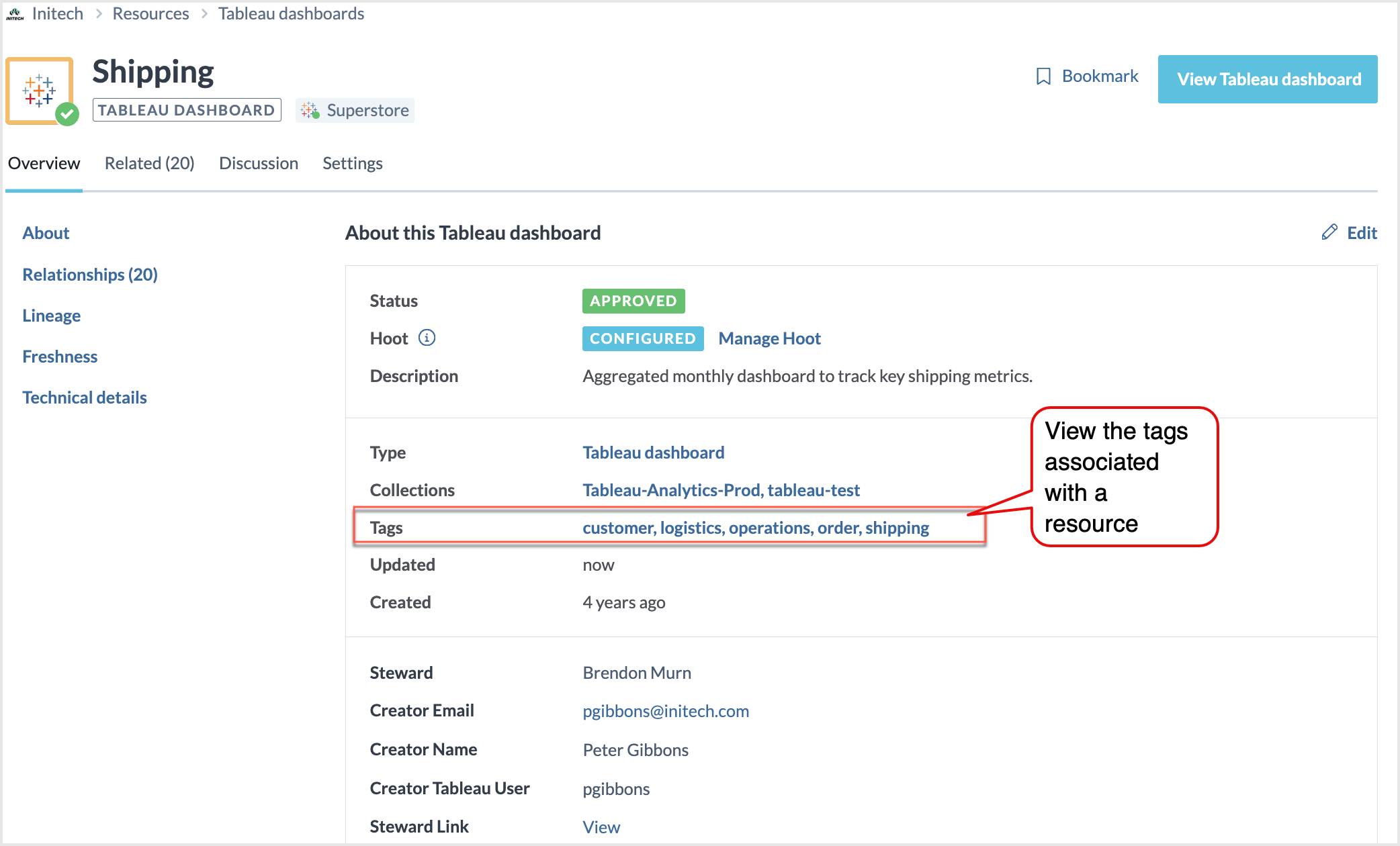The image size is (1400, 846).
Task: Click the Brendon Murn steward name
Action: pyautogui.click(x=637, y=673)
